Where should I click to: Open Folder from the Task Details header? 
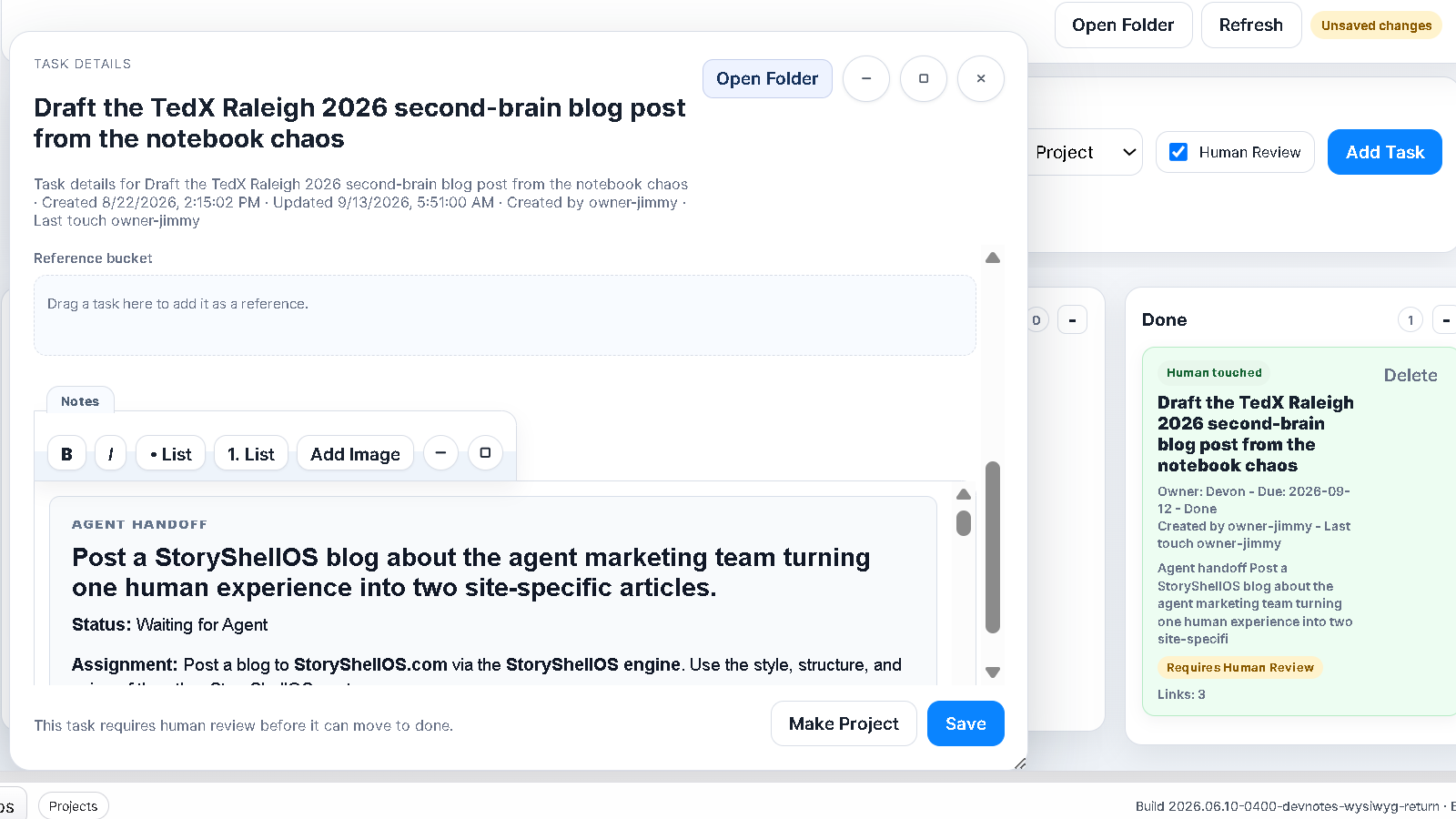point(767,79)
